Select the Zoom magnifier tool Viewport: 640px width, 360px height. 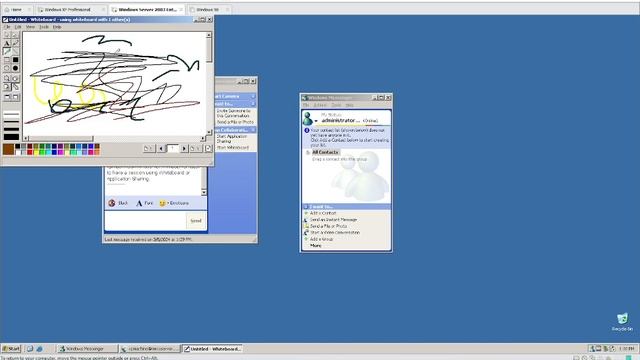[x=7, y=78]
